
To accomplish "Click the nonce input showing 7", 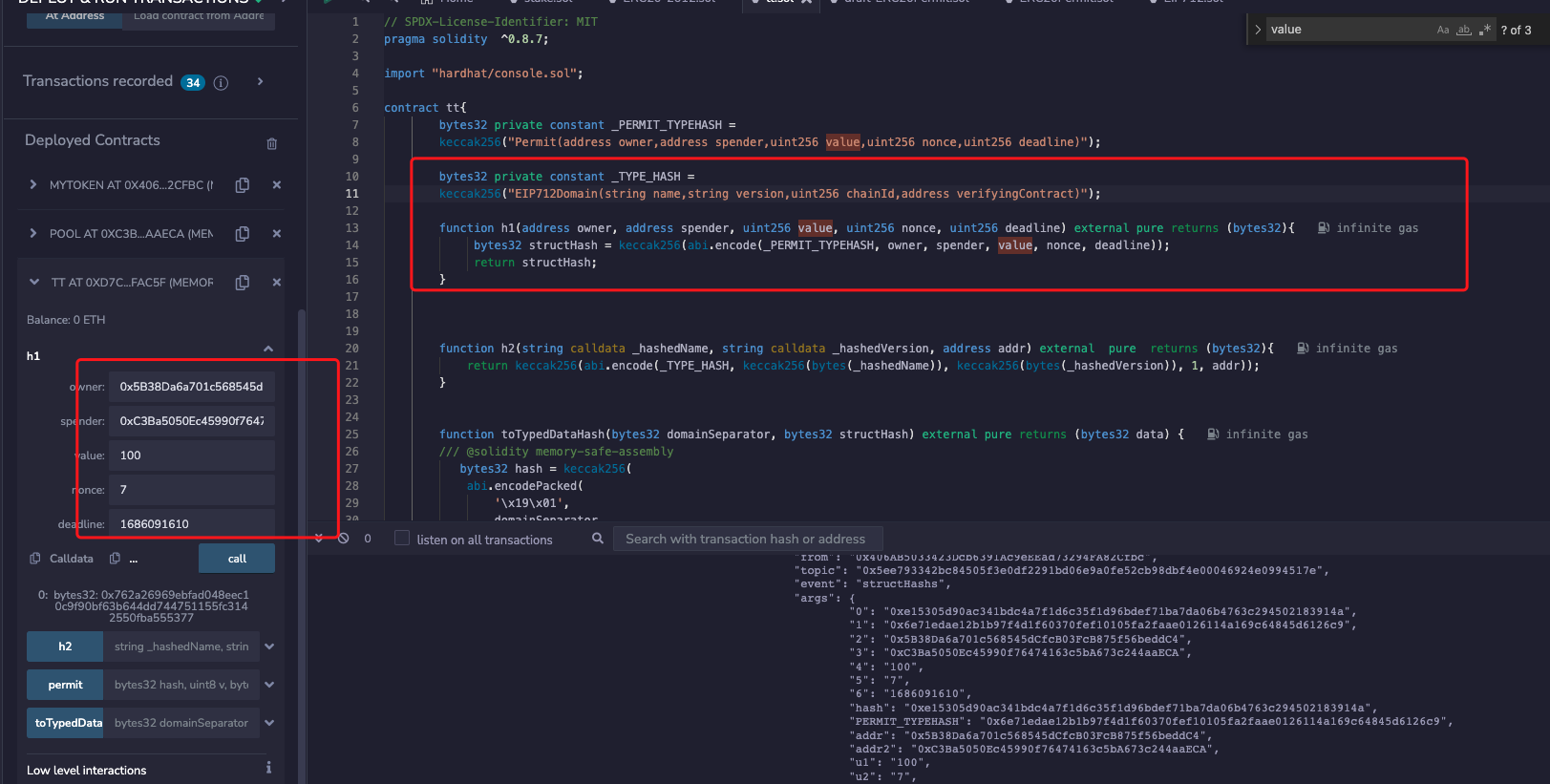I will pyautogui.click(x=192, y=490).
